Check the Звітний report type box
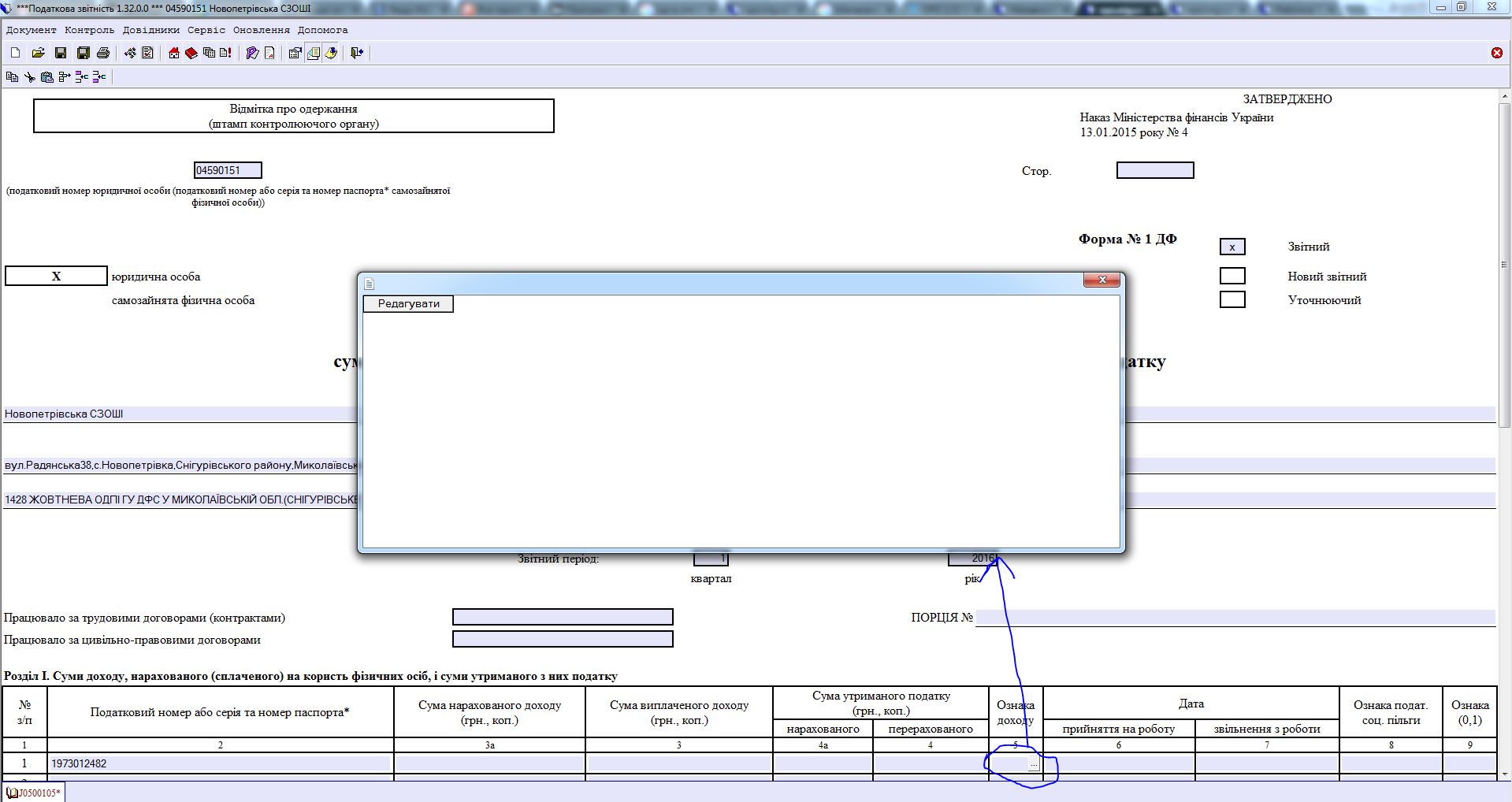 point(1232,247)
